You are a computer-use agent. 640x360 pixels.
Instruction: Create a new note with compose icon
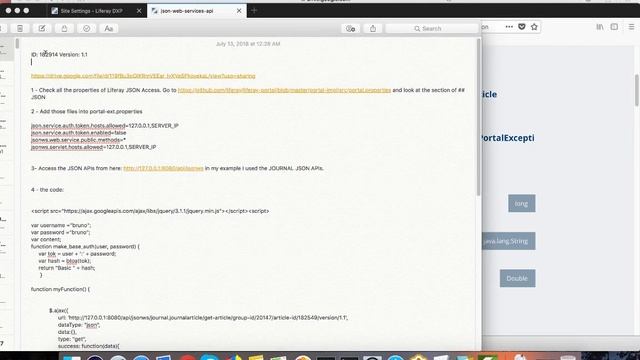[42, 29]
